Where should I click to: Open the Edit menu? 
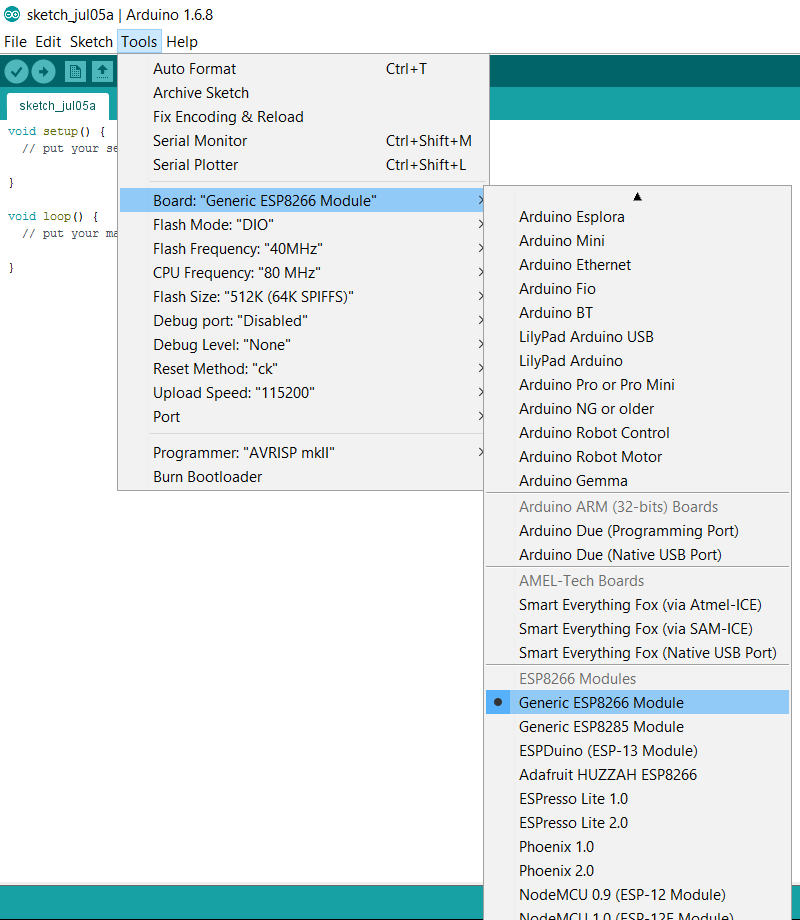[x=48, y=42]
